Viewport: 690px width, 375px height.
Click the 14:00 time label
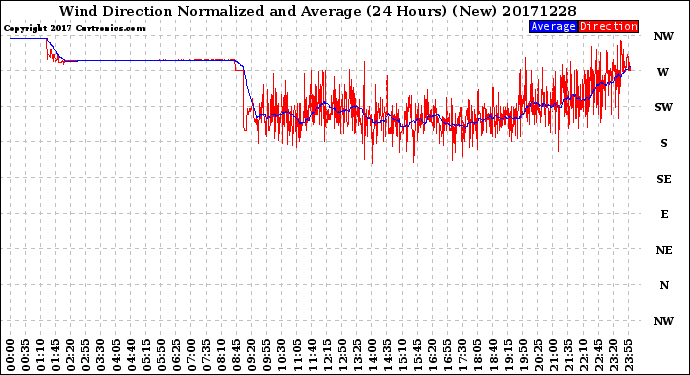pyautogui.click(x=372, y=355)
